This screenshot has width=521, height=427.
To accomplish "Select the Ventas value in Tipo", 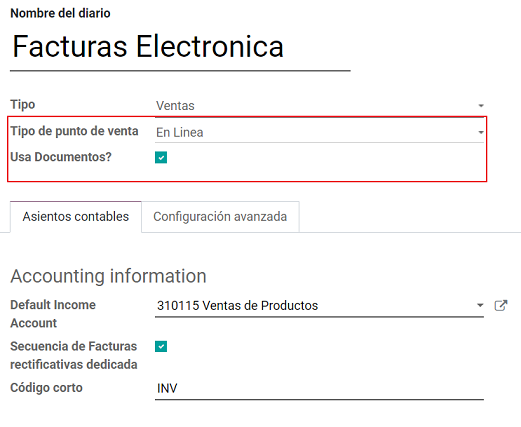I will (319, 106).
